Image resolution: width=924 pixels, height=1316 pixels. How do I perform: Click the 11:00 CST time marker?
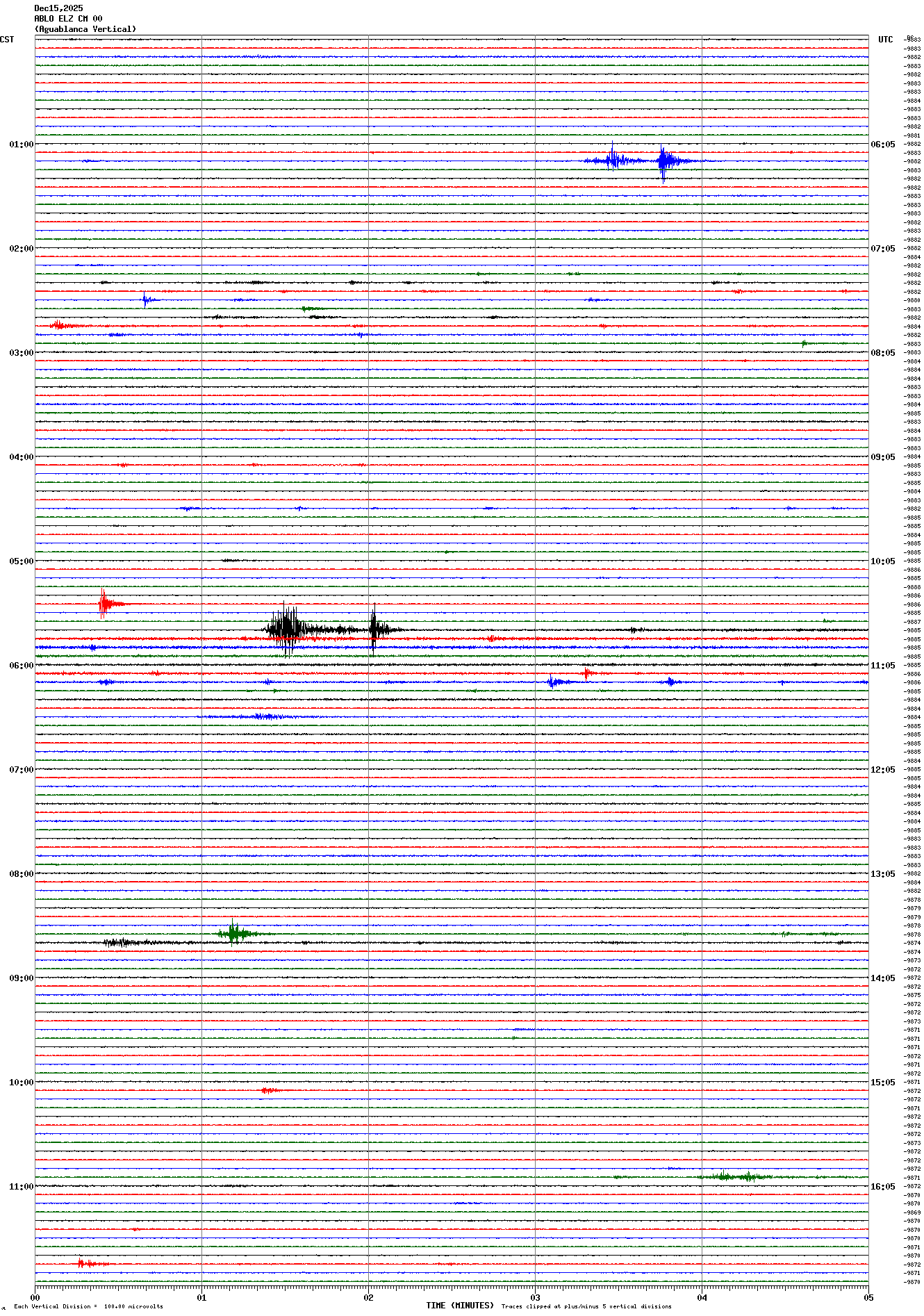pos(21,1187)
